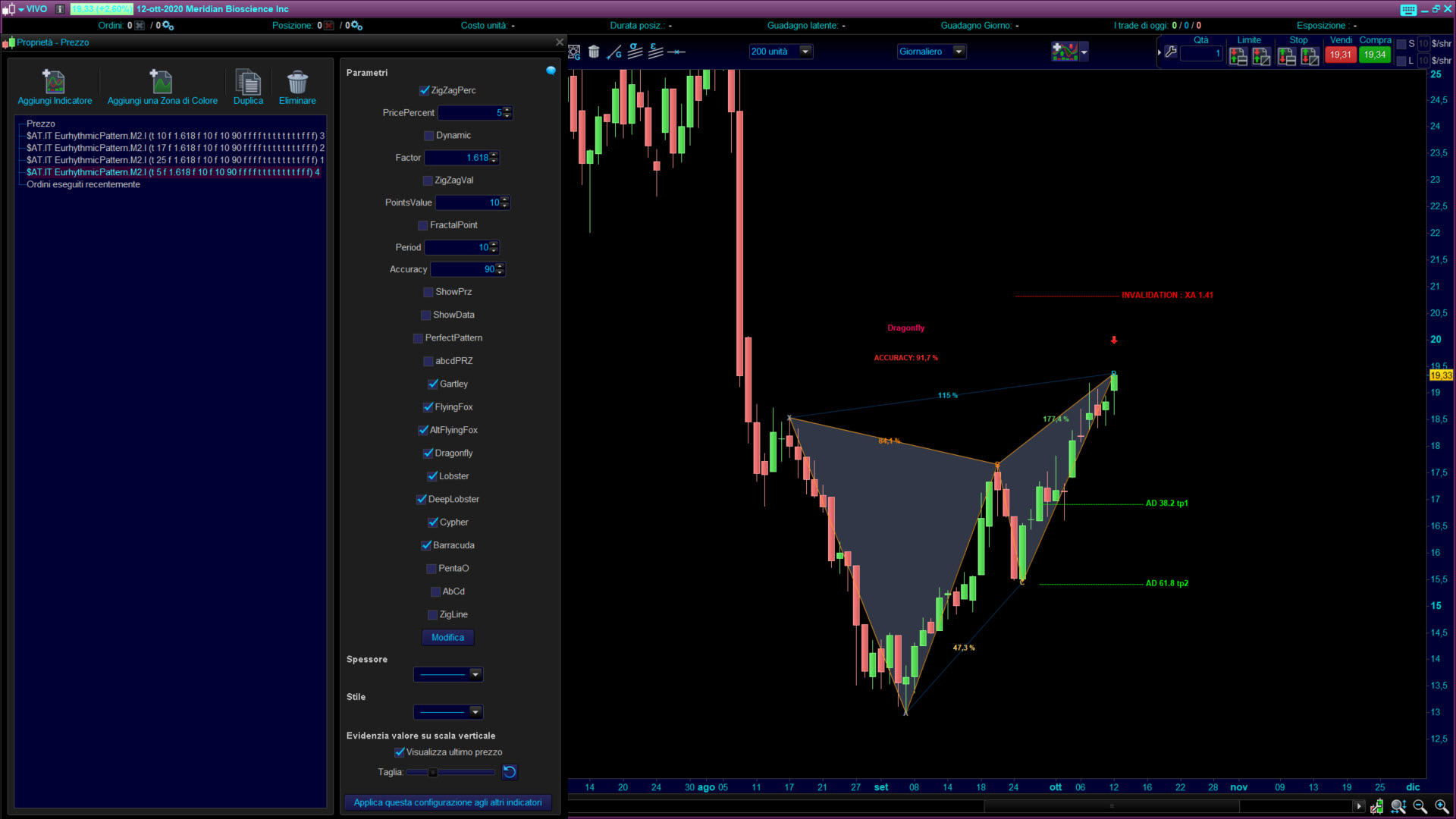1456x819 pixels.
Task: Click the zoom in magnifier icon
Action: click(1442, 807)
